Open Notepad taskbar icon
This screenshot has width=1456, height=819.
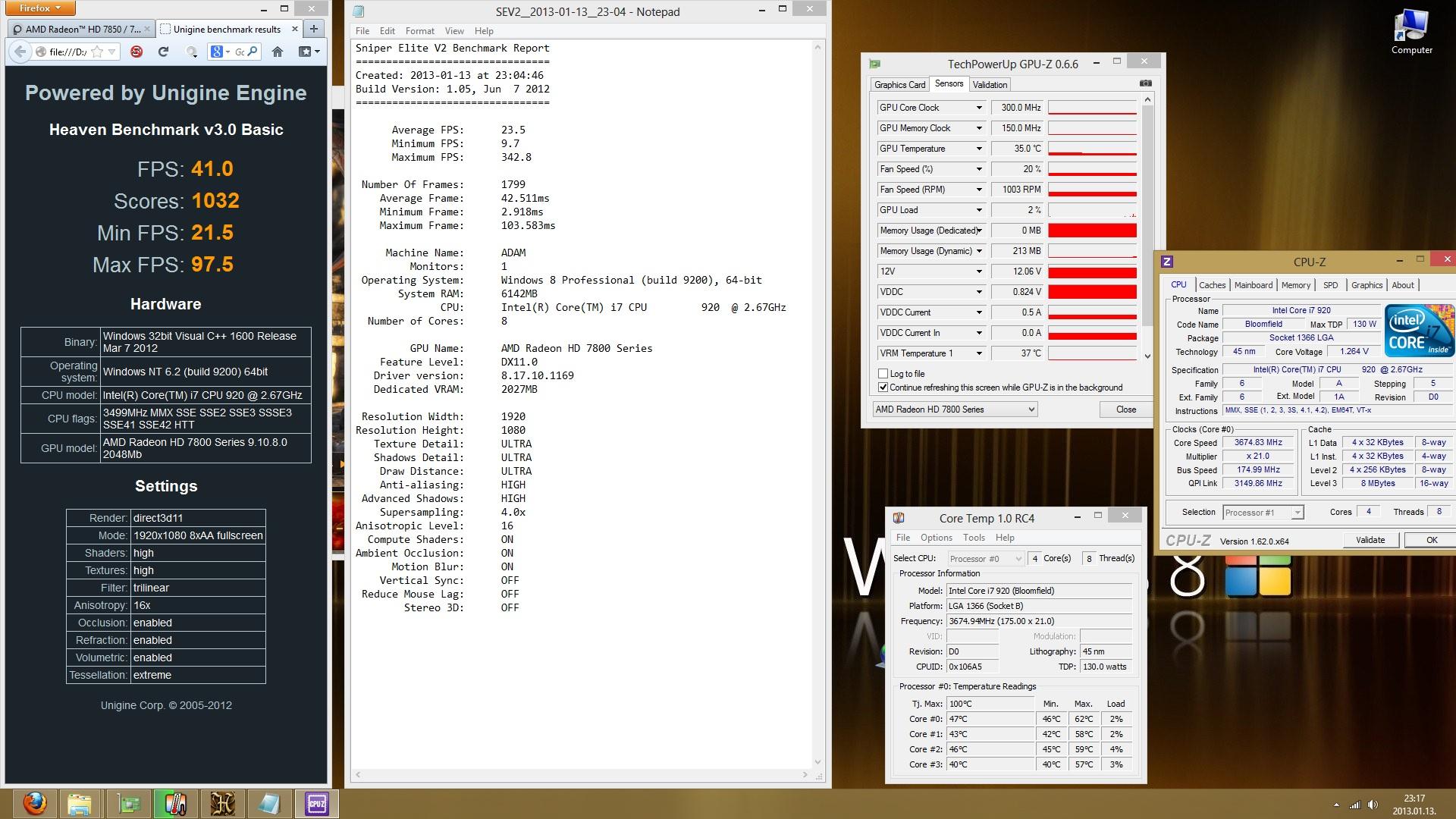tap(269, 804)
